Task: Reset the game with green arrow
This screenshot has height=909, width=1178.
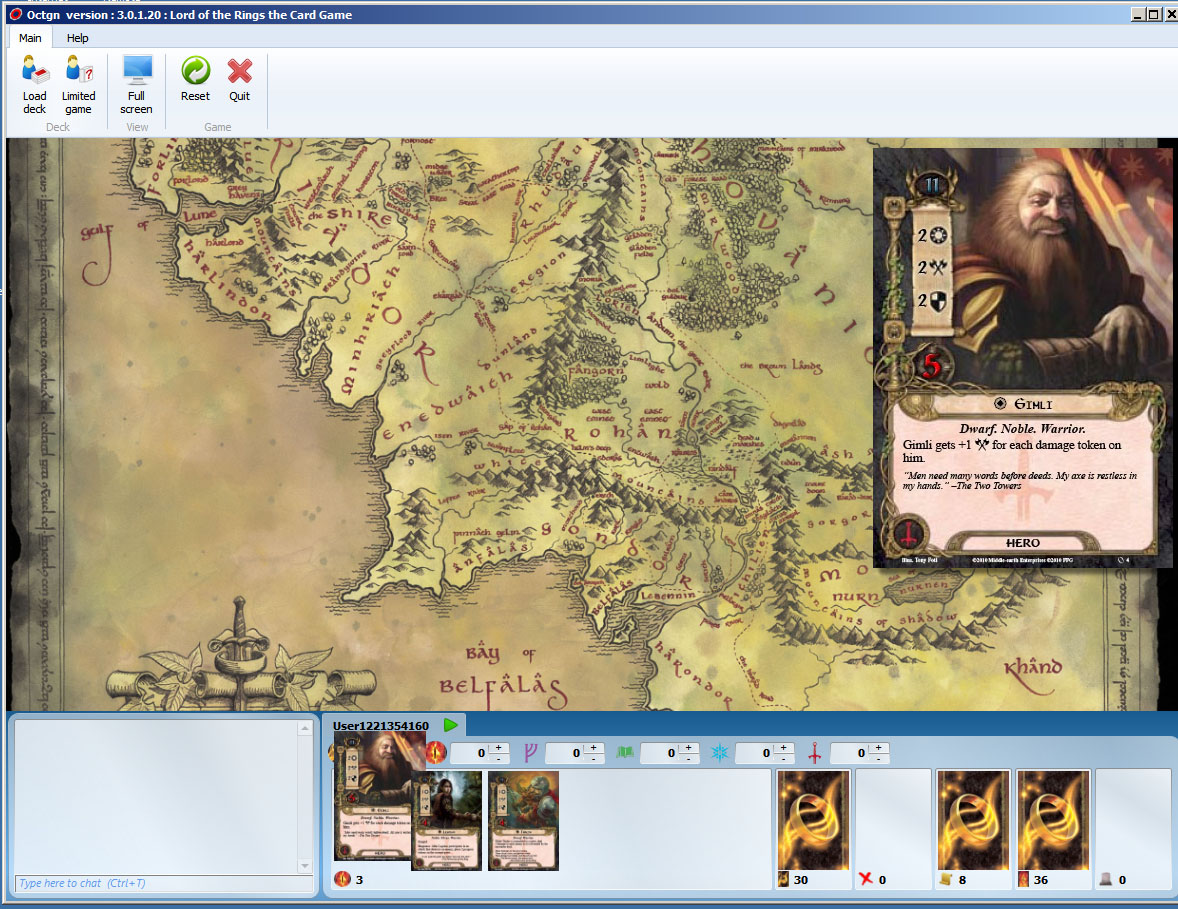Action: (195, 78)
